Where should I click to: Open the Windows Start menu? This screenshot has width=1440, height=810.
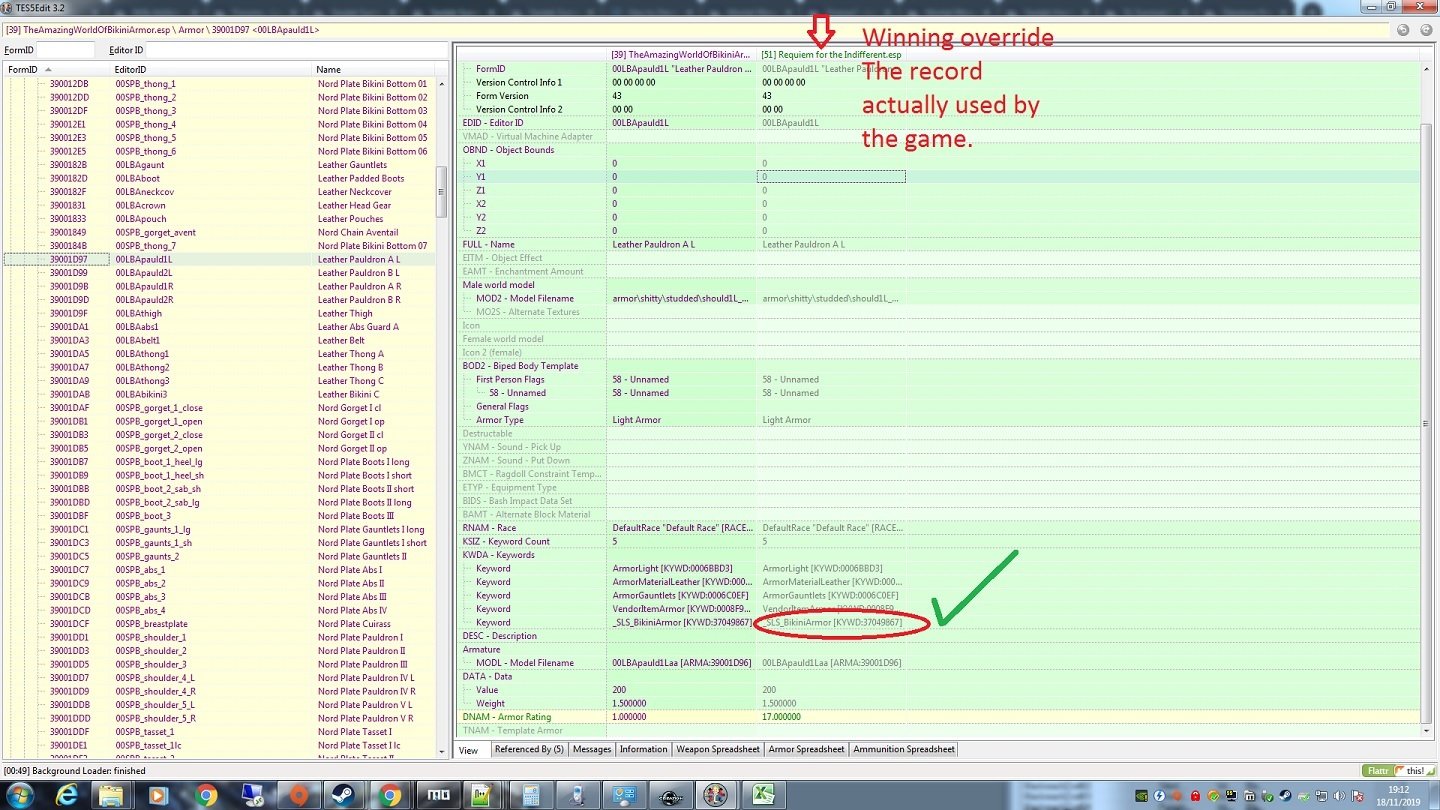pyautogui.click(x=19, y=795)
